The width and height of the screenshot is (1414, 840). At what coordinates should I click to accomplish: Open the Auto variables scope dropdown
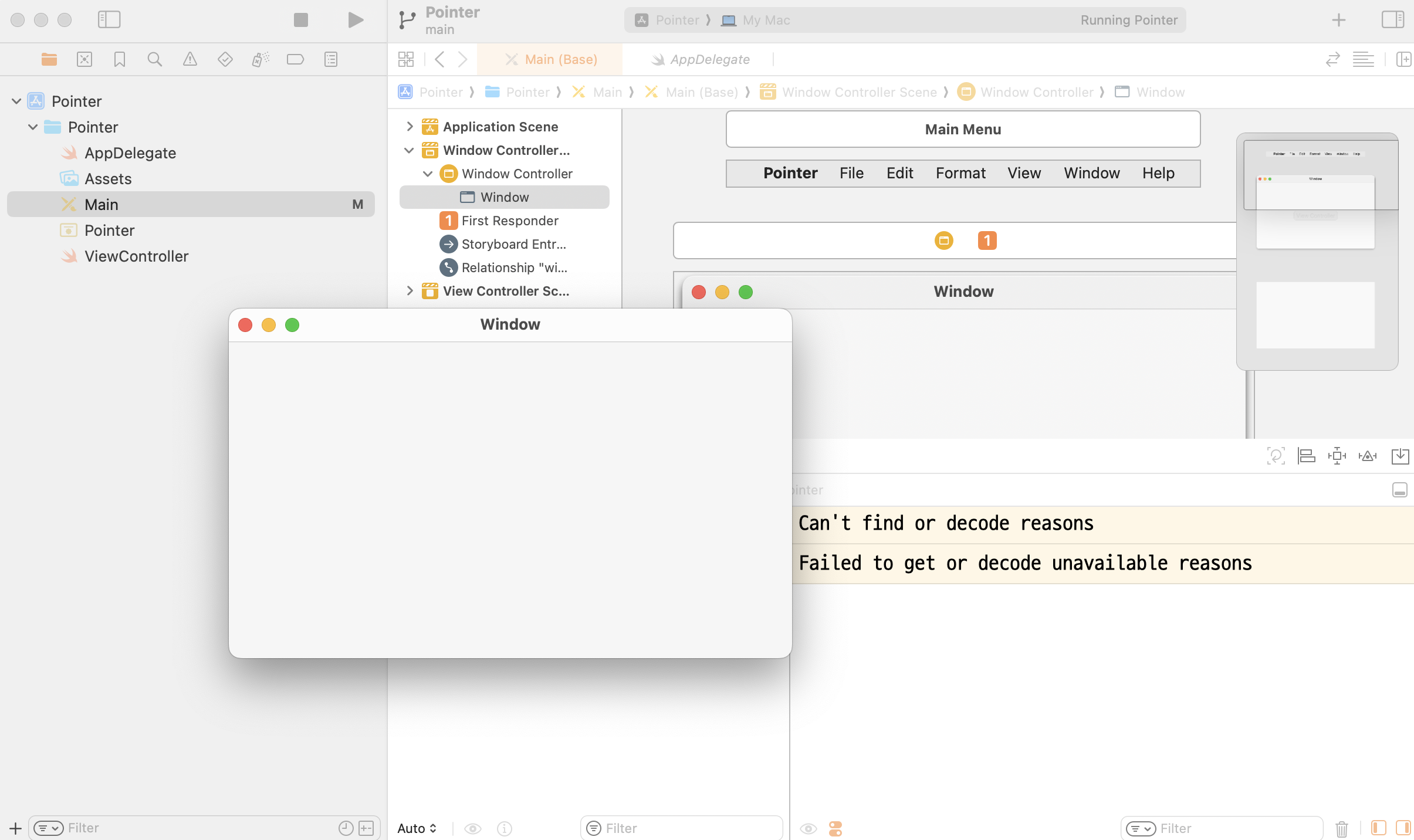(x=417, y=828)
